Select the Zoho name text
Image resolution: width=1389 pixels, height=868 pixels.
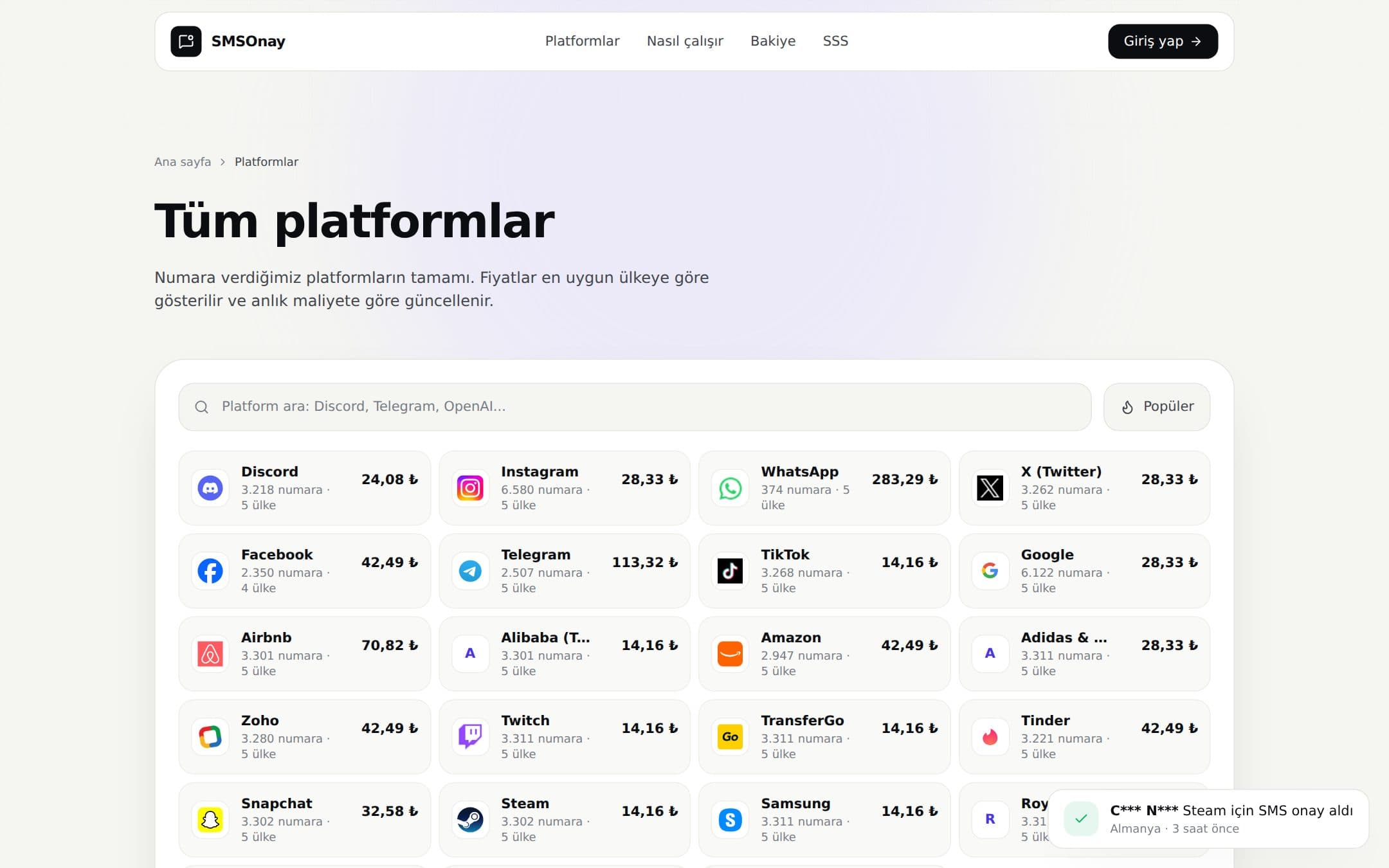click(x=260, y=721)
